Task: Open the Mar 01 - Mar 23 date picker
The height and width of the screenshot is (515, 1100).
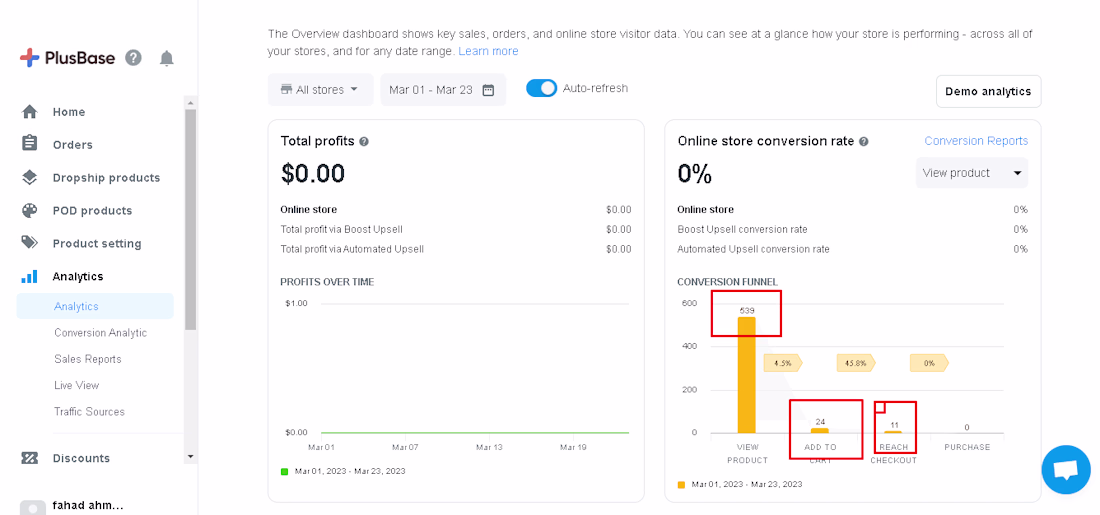Action: coord(443,90)
